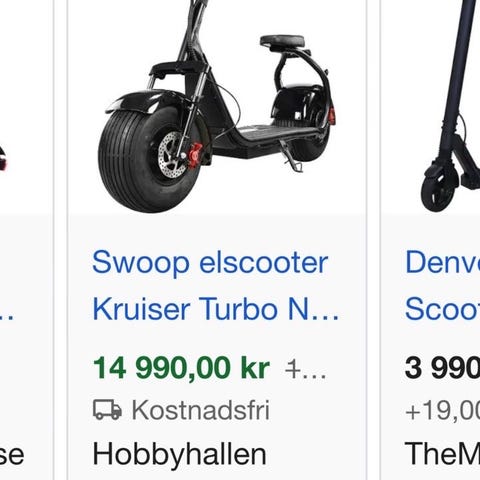The height and width of the screenshot is (480, 480).
Task: Click the Denver scooter's front wheel in photo
Action: [x=438, y=190]
